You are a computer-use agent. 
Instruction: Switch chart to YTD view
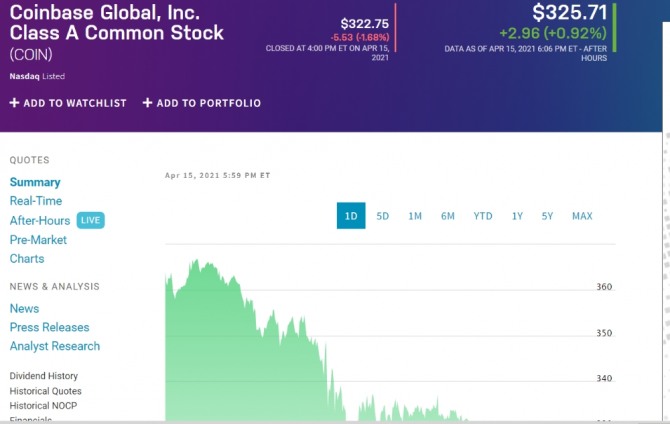tap(483, 216)
